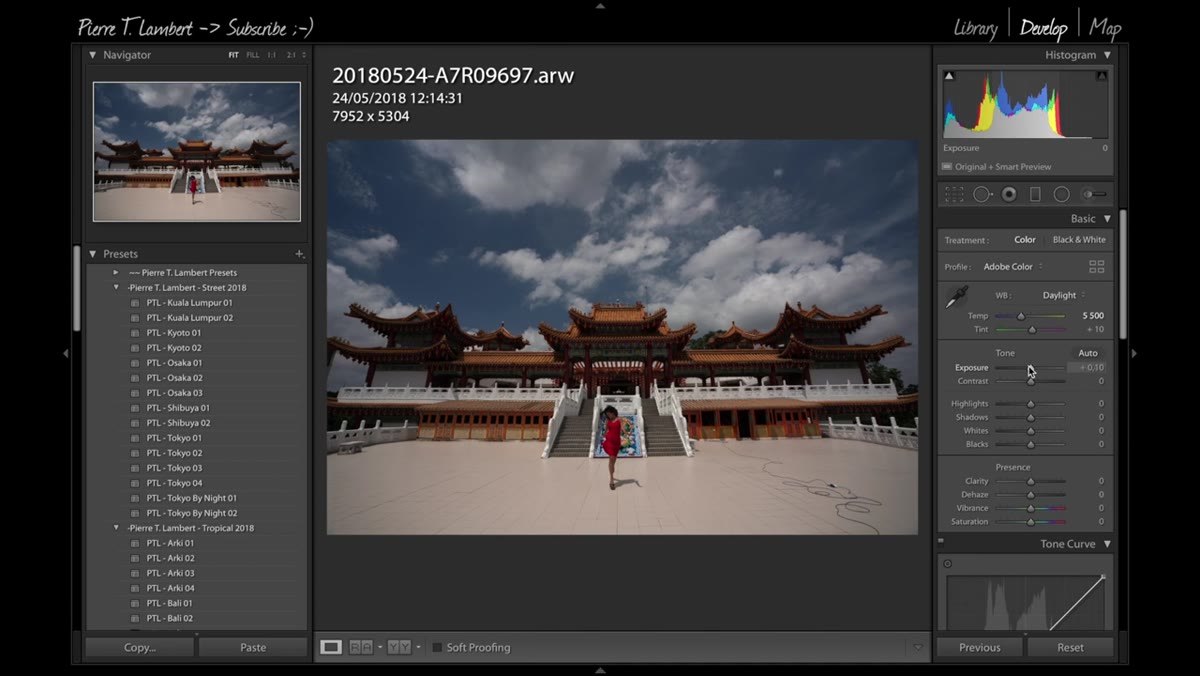Screen dimensions: 1200x676
Task: Click the Copy... button
Action: click(x=140, y=647)
